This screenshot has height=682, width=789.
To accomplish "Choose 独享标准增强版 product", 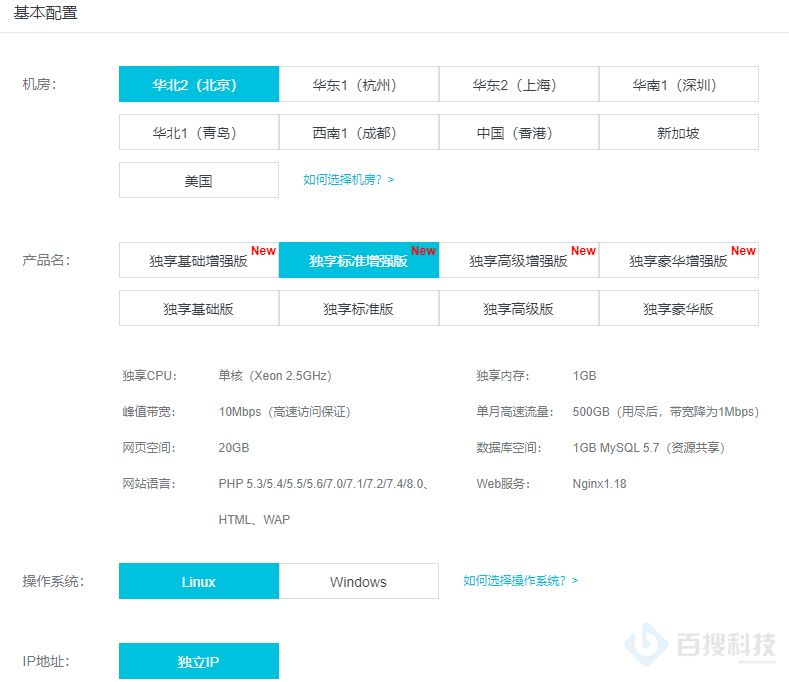I will pos(359,260).
